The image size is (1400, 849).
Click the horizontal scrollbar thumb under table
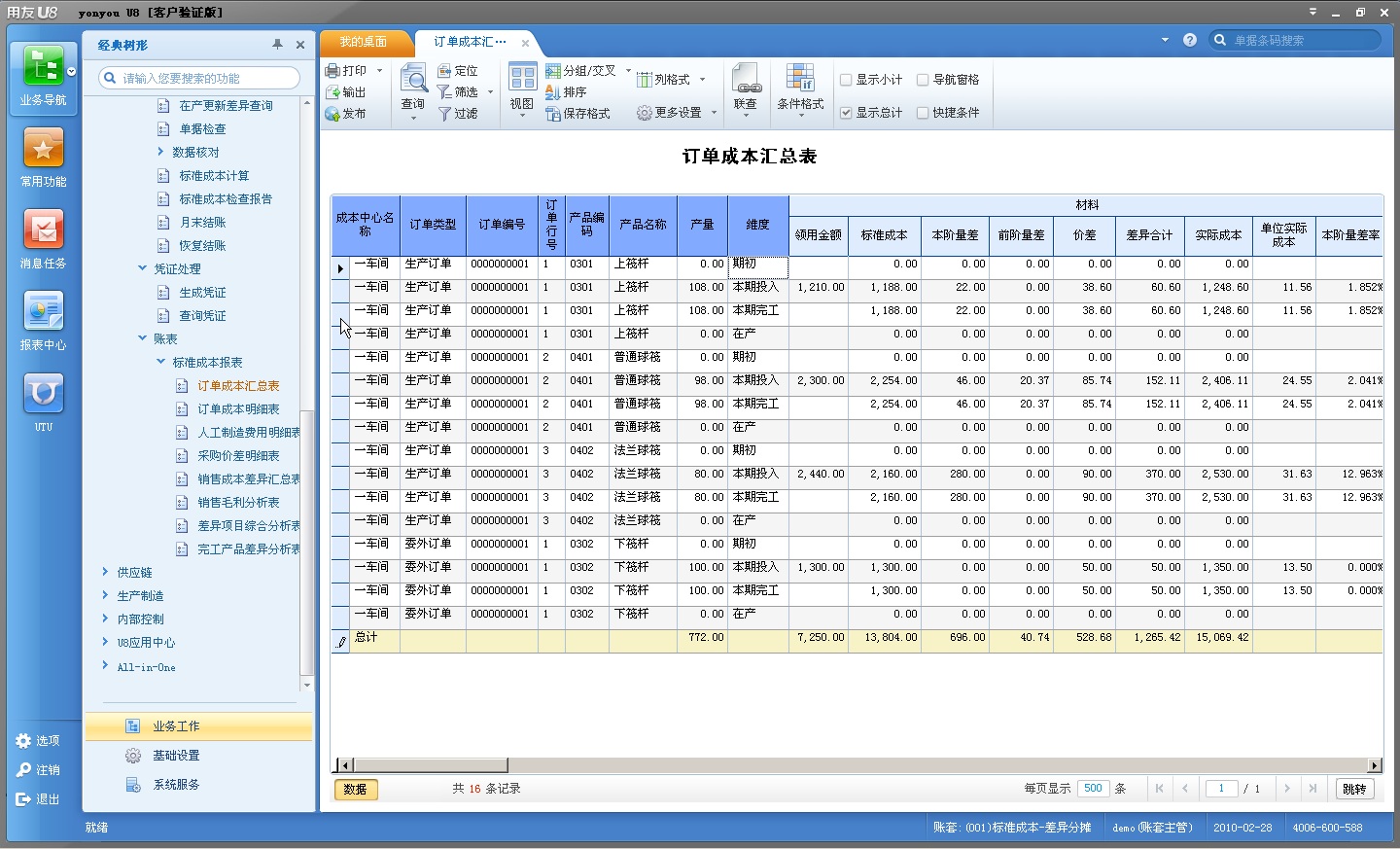point(430,765)
